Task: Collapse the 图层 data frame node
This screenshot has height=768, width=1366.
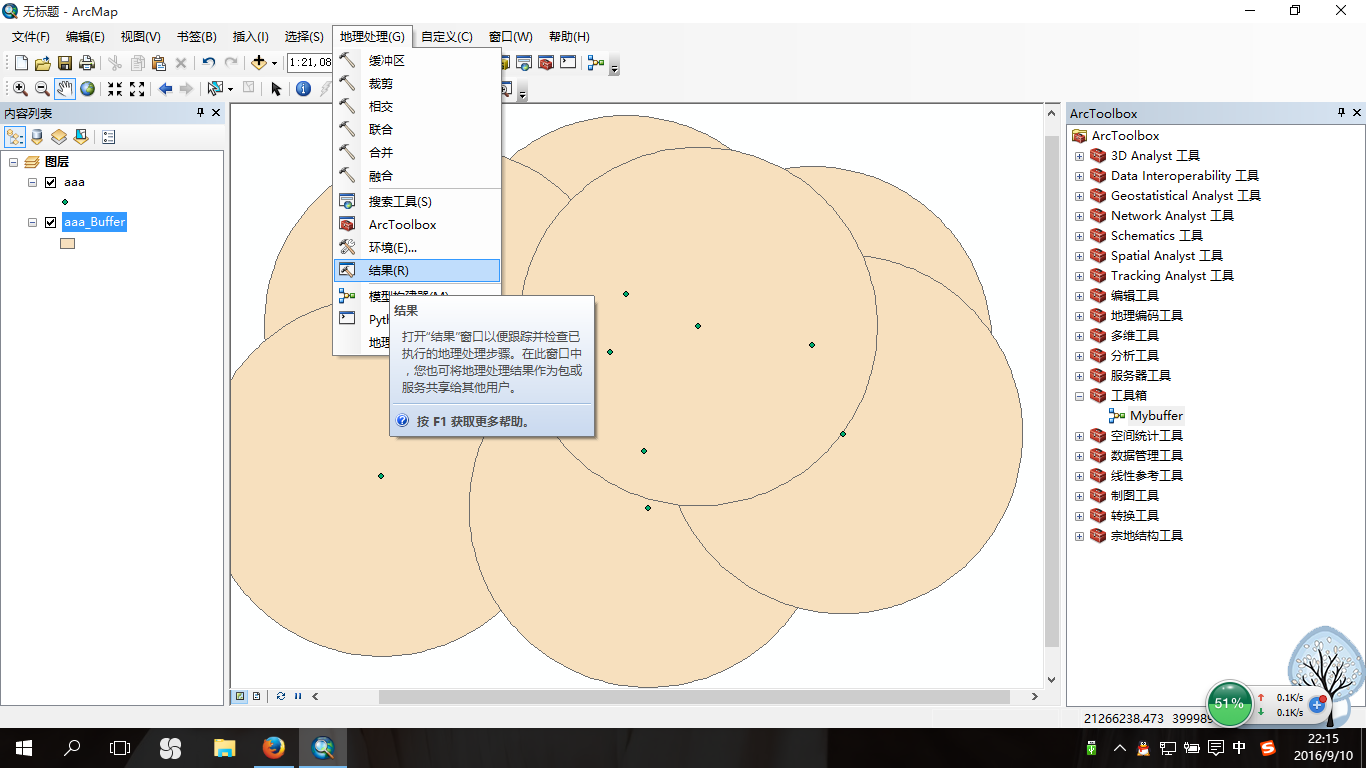Action: [x=14, y=162]
